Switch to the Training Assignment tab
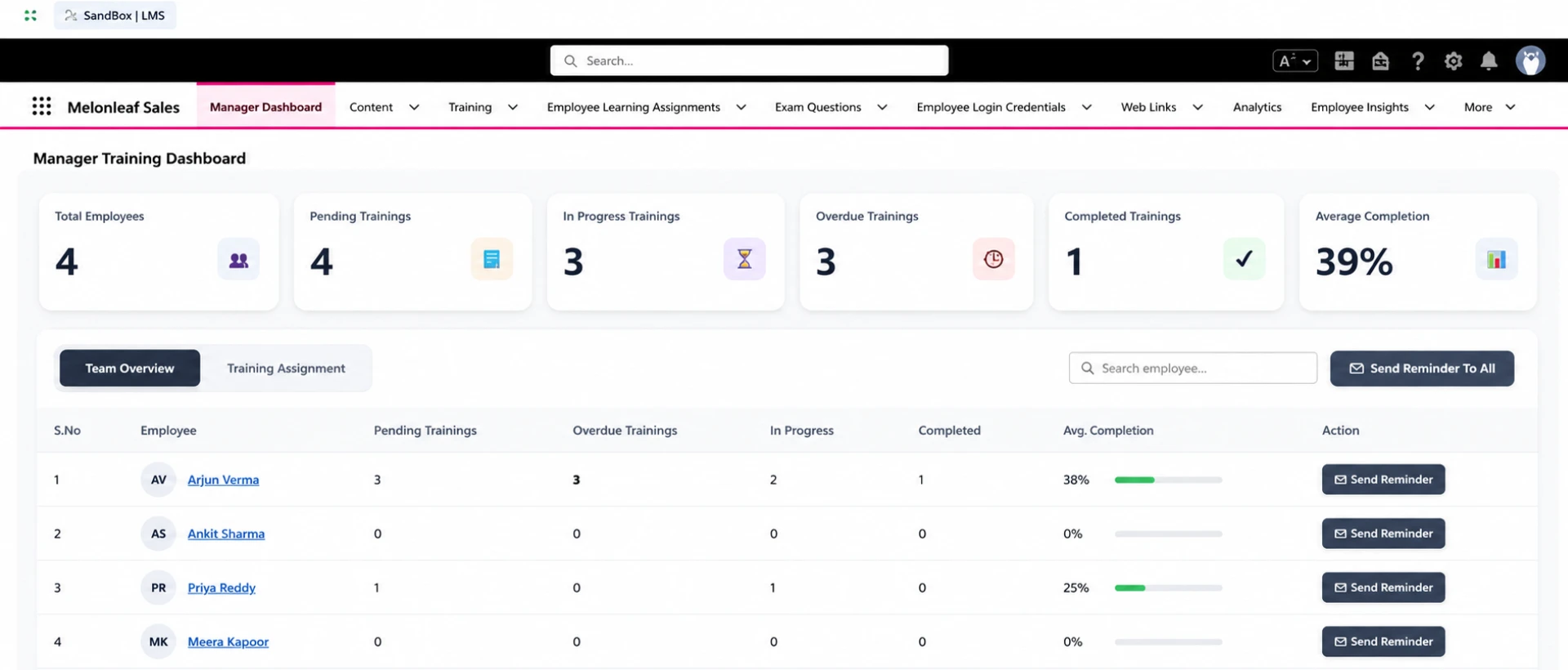This screenshot has height=670, width=1568. (x=286, y=368)
